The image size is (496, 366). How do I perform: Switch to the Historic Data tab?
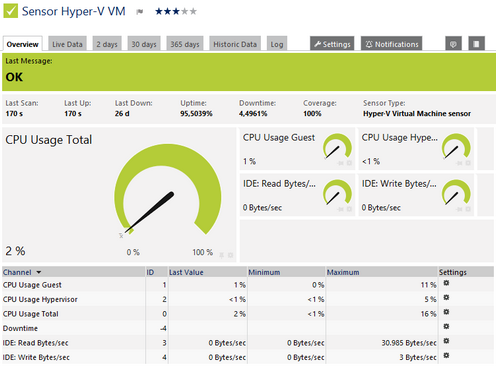(x=235, y=44)
